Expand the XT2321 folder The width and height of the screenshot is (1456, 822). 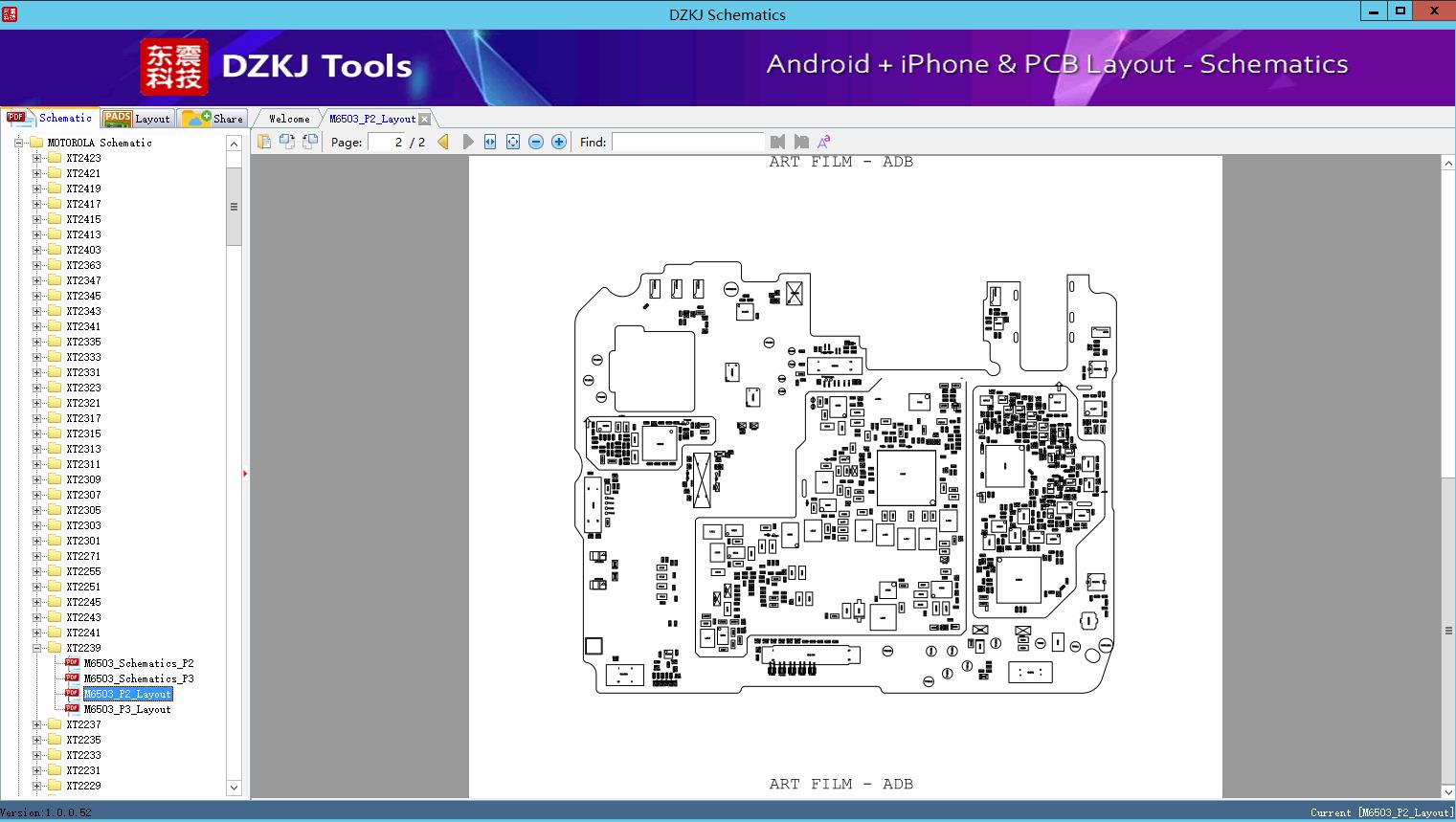pos(36,403)
